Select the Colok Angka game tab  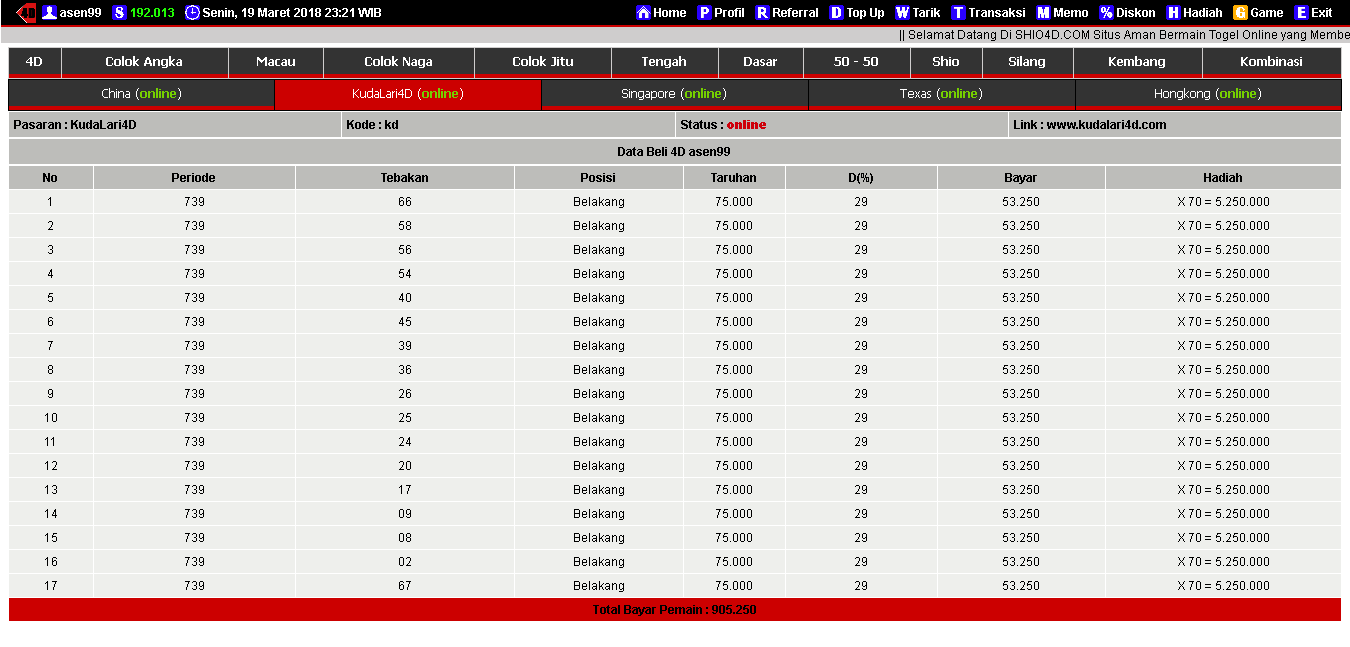click(144, 62)
